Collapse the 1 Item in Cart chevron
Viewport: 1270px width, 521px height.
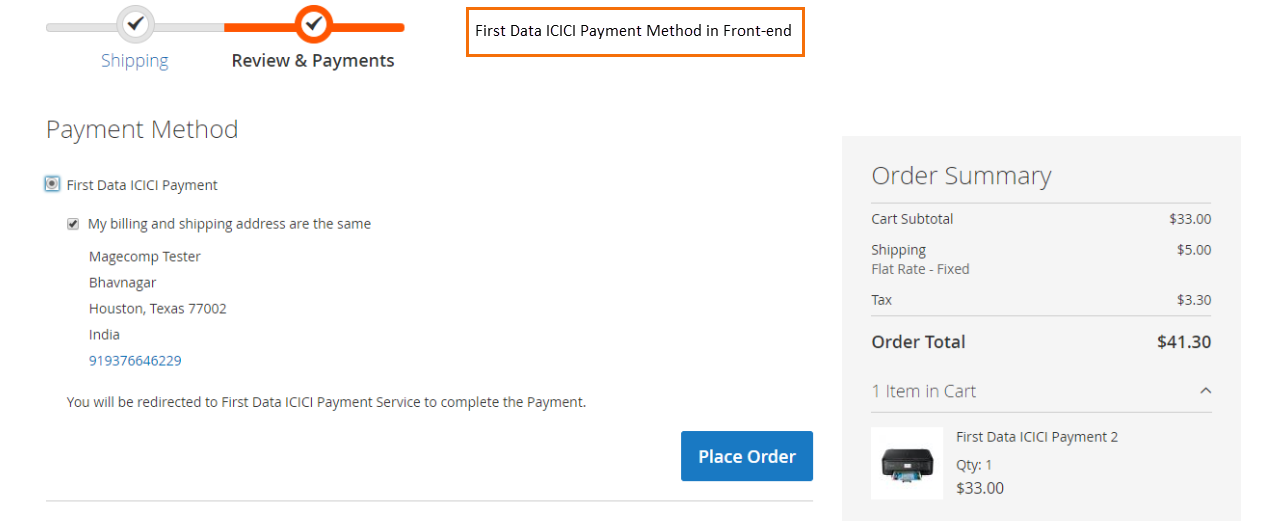(1205, 391)
